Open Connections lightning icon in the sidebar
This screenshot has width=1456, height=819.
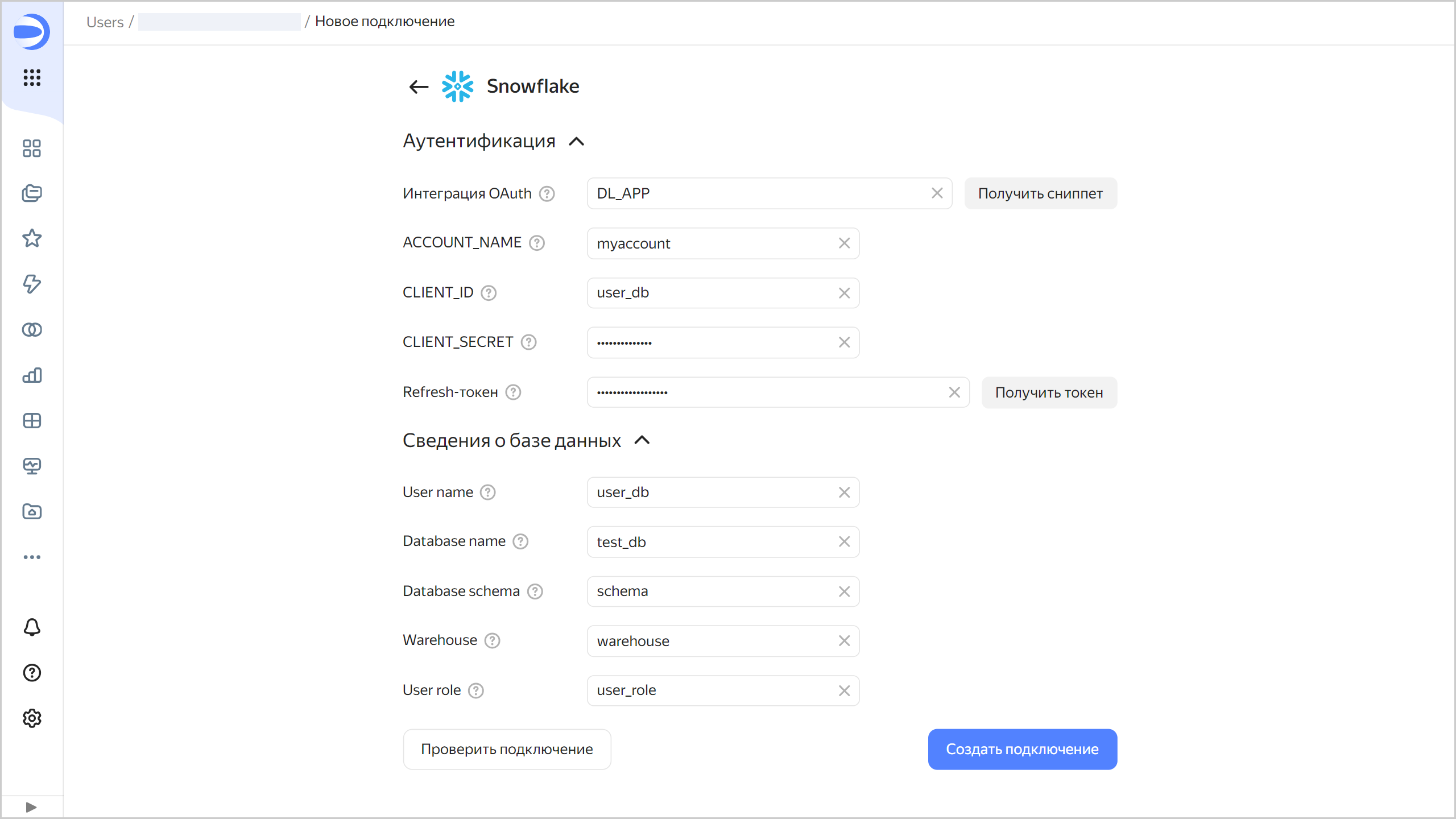tap(32, 284)
